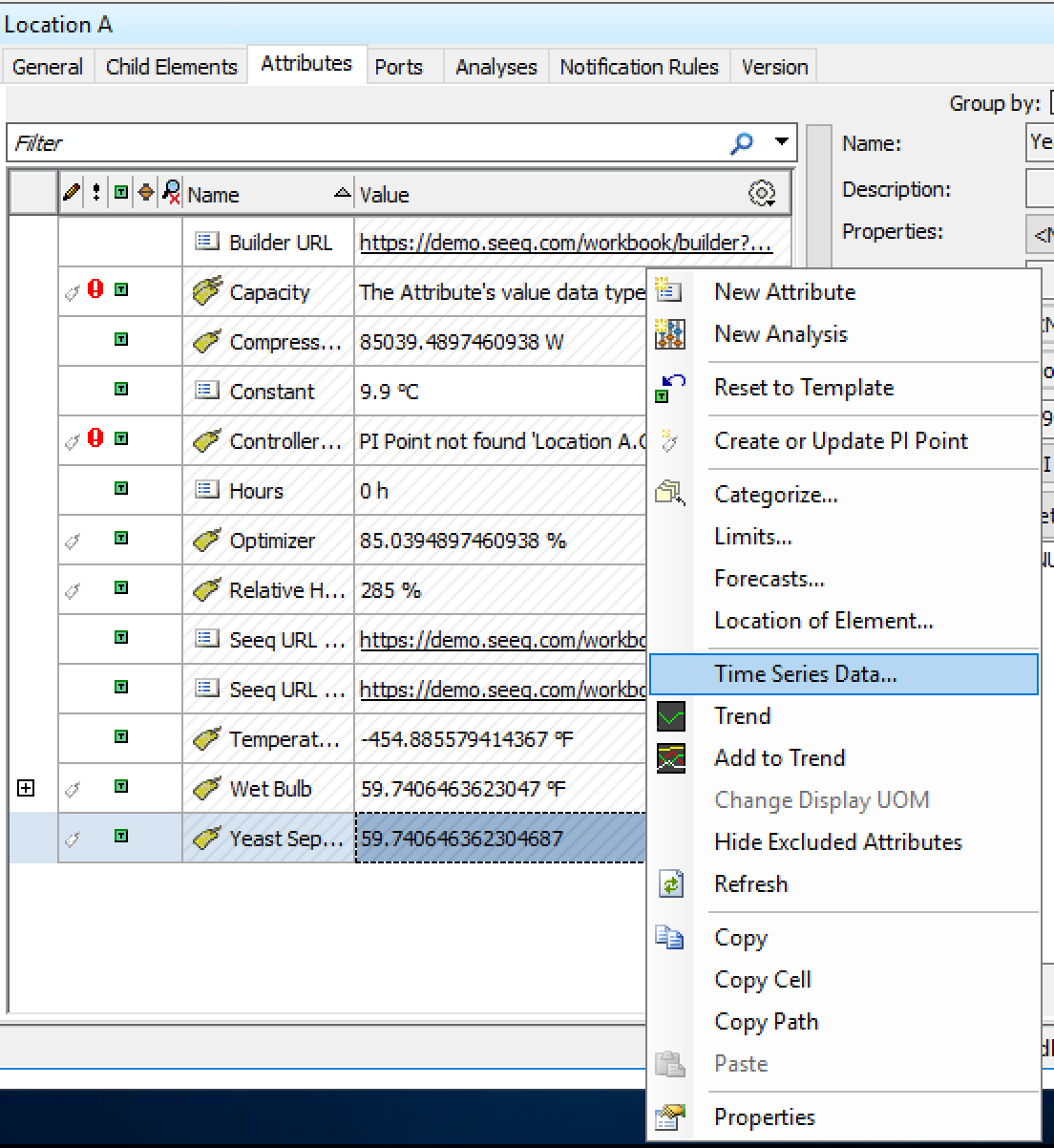Image resolution: width=1054 pixels, height=1148 pixels.
Task: Expand the Wet Bulb attribute row
Action: [x=26, y=788]
